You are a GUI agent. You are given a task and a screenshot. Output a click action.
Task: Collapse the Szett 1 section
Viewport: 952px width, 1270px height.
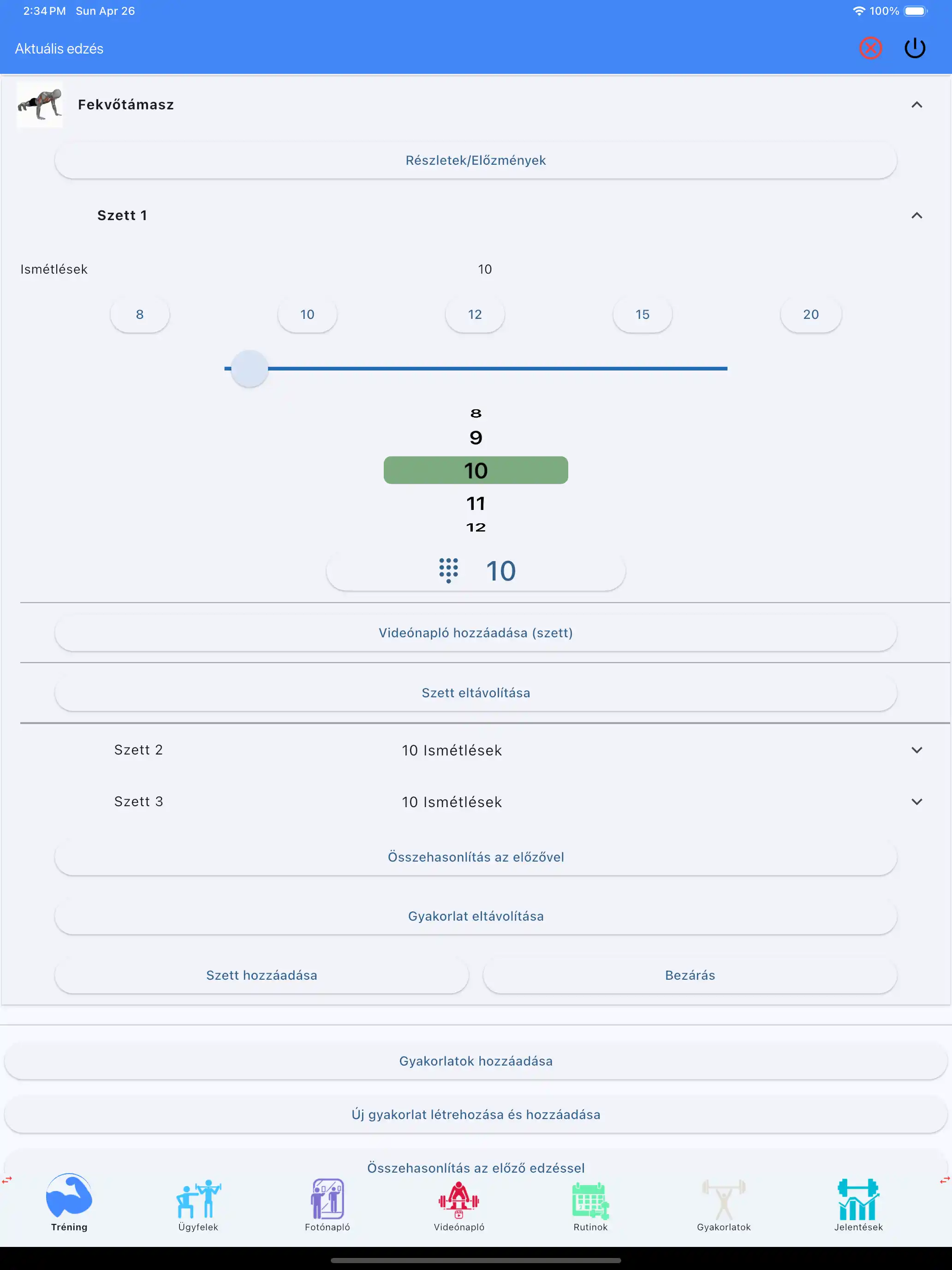(x=916, y=216)
